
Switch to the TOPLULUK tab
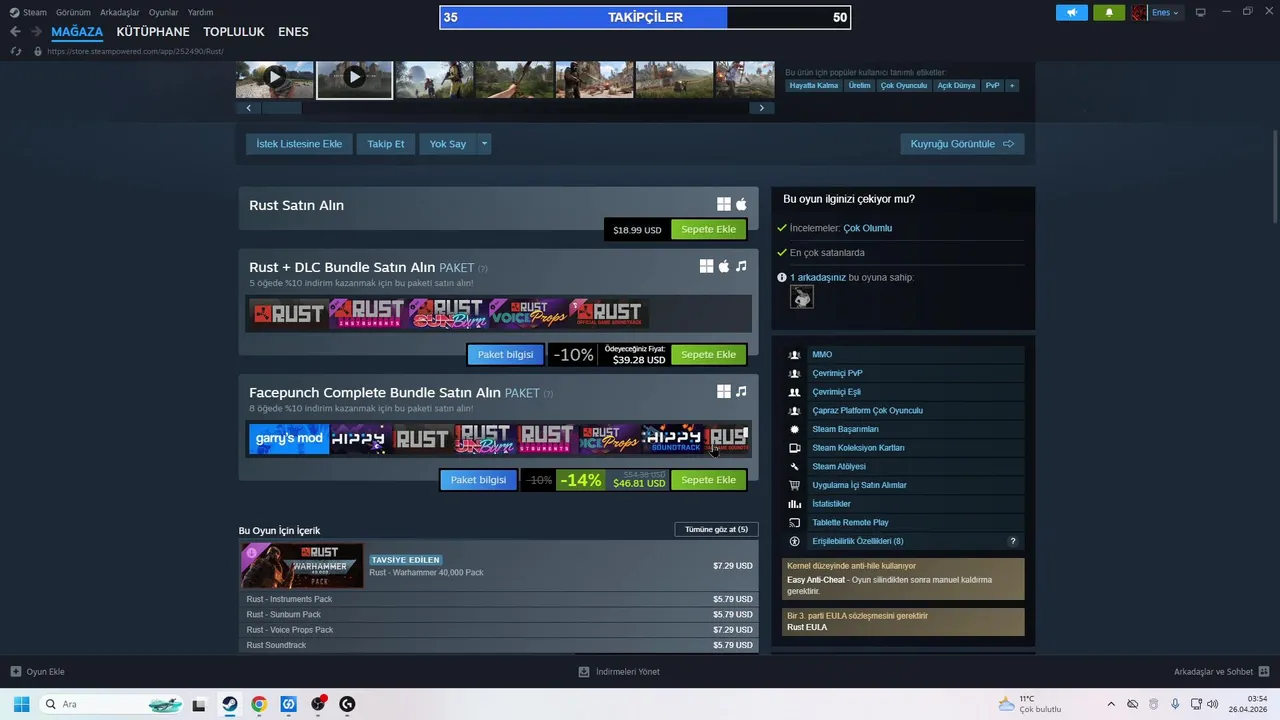coord(234,32)
